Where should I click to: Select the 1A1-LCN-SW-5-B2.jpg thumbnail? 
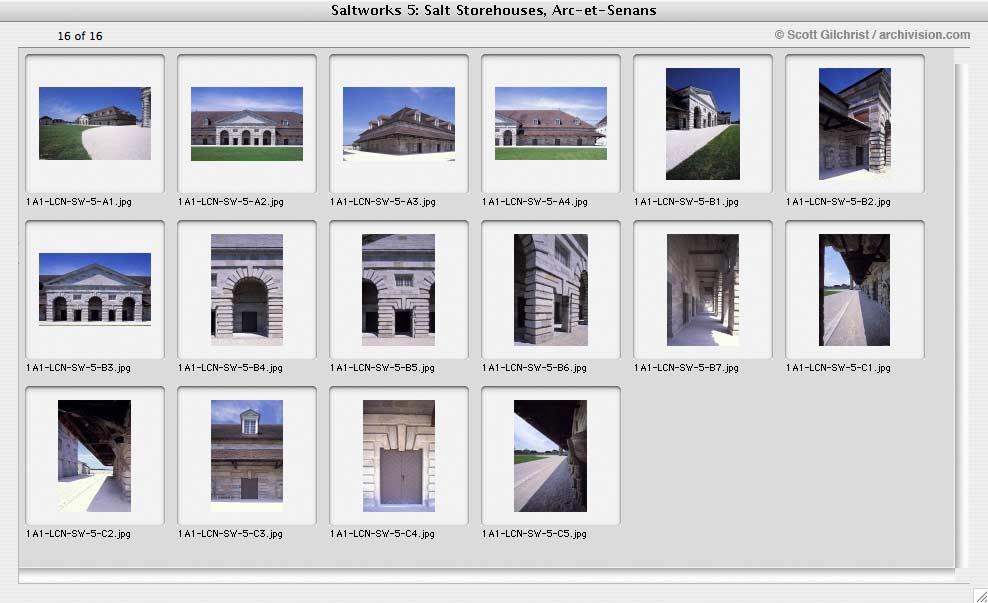pyautogui.click(x=854, y=123)
